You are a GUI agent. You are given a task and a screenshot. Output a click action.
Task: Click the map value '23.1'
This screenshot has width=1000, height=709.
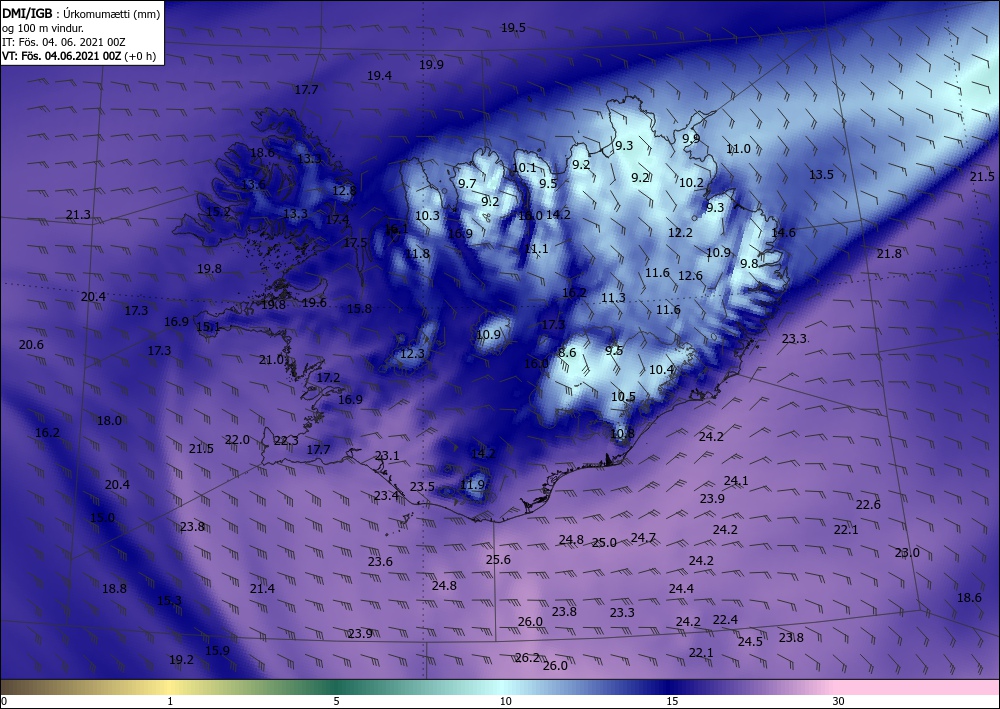[386, 456]
